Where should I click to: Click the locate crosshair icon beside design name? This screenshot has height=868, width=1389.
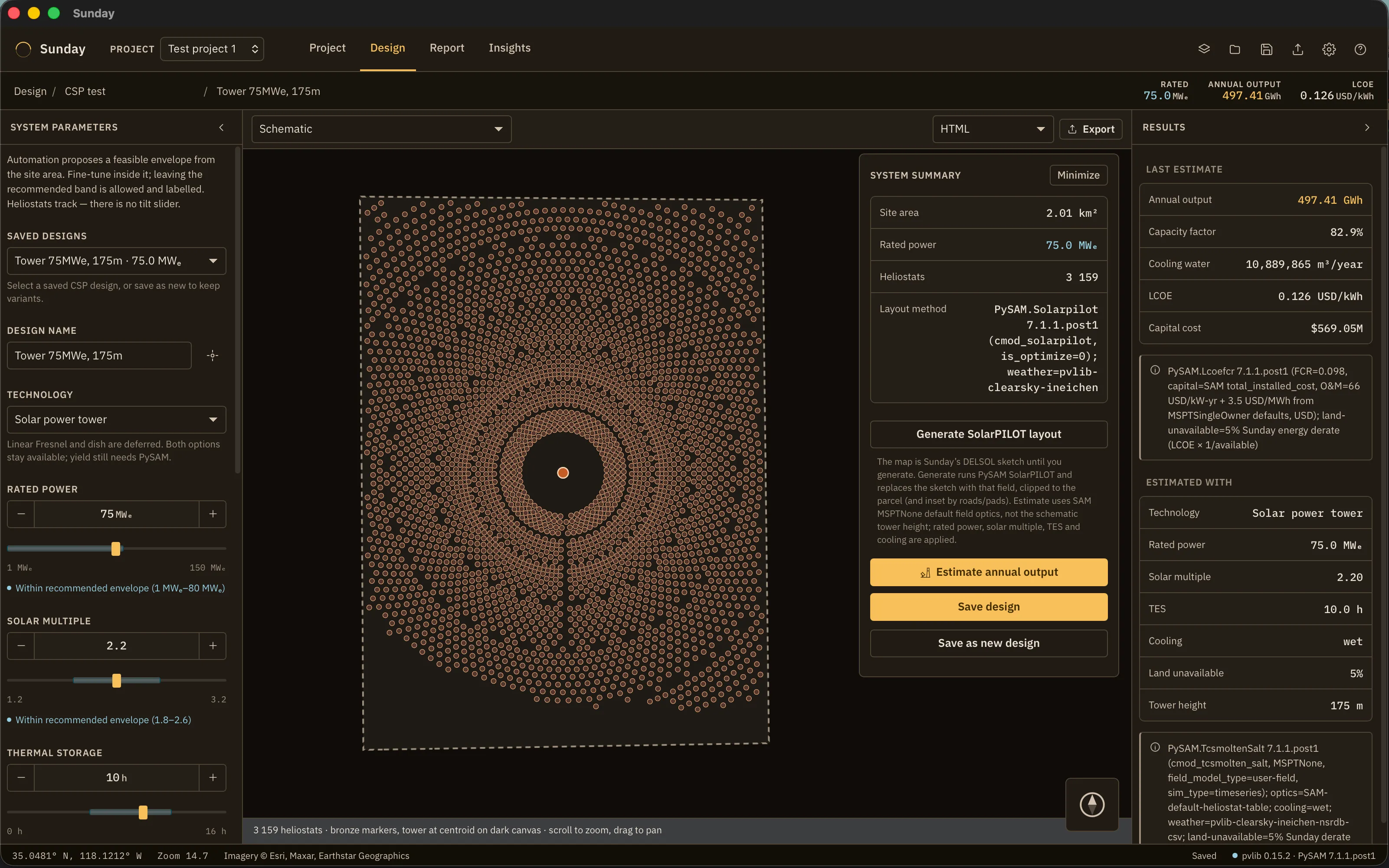point(213,356)
